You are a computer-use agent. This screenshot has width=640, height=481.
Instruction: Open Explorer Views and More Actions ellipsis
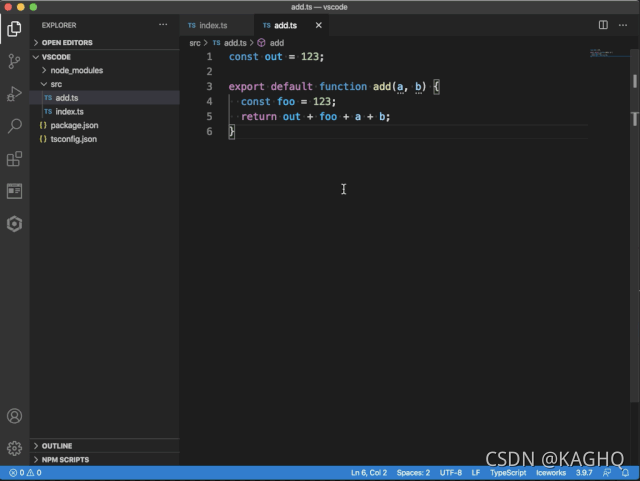pos(163,25)
